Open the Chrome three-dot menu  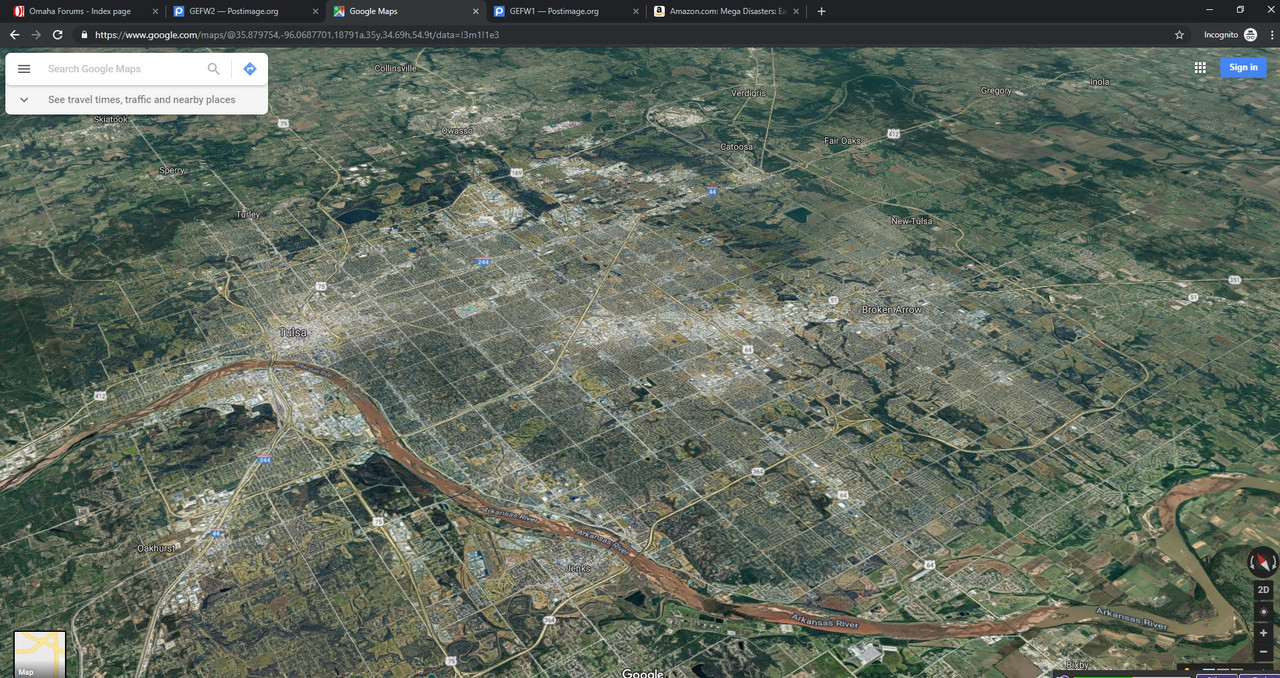pos(1270,34)
